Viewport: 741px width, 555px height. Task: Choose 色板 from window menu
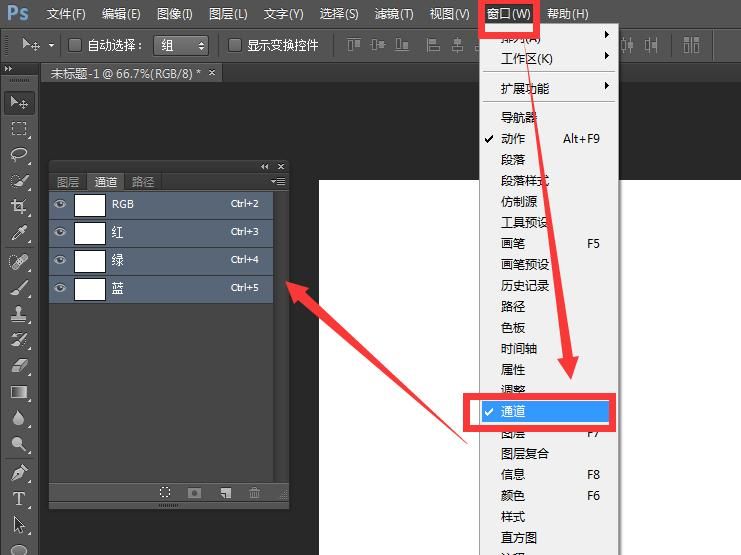[549, 328]
